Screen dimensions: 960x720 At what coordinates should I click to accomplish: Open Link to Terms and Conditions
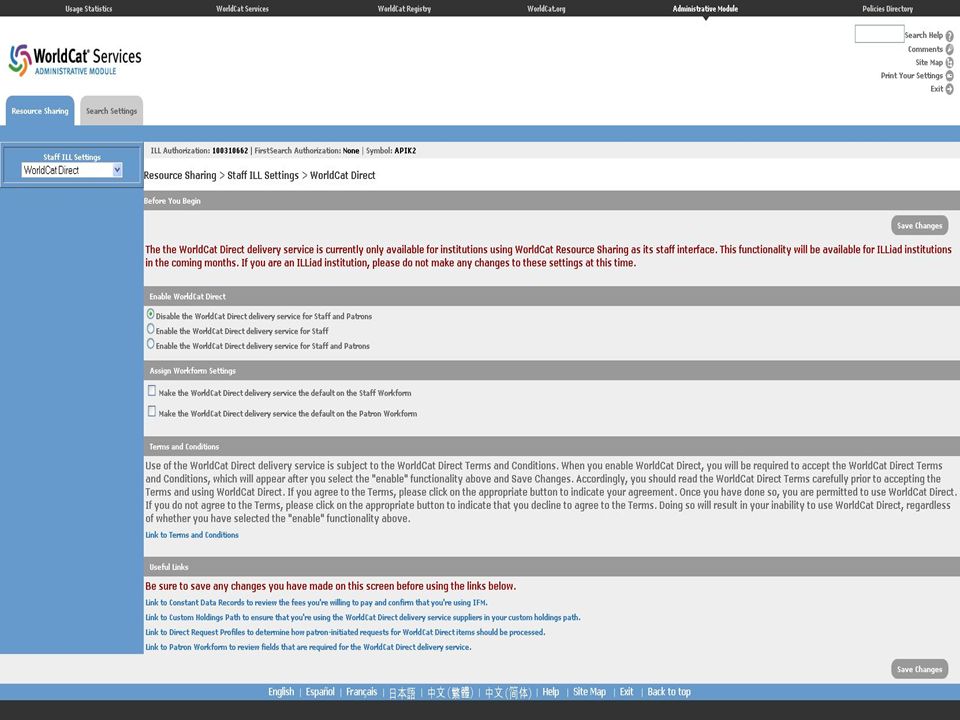tap(192, 535)
